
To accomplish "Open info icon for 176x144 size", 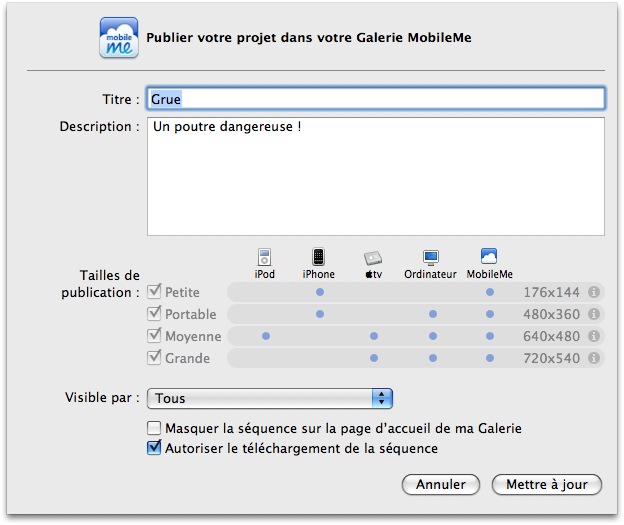I will 594,292.
